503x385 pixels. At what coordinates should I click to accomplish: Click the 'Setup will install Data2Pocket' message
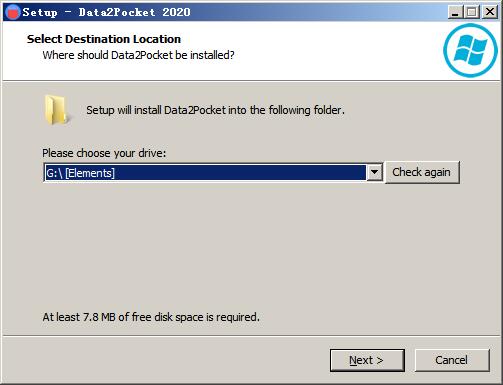tap(215, 110)
